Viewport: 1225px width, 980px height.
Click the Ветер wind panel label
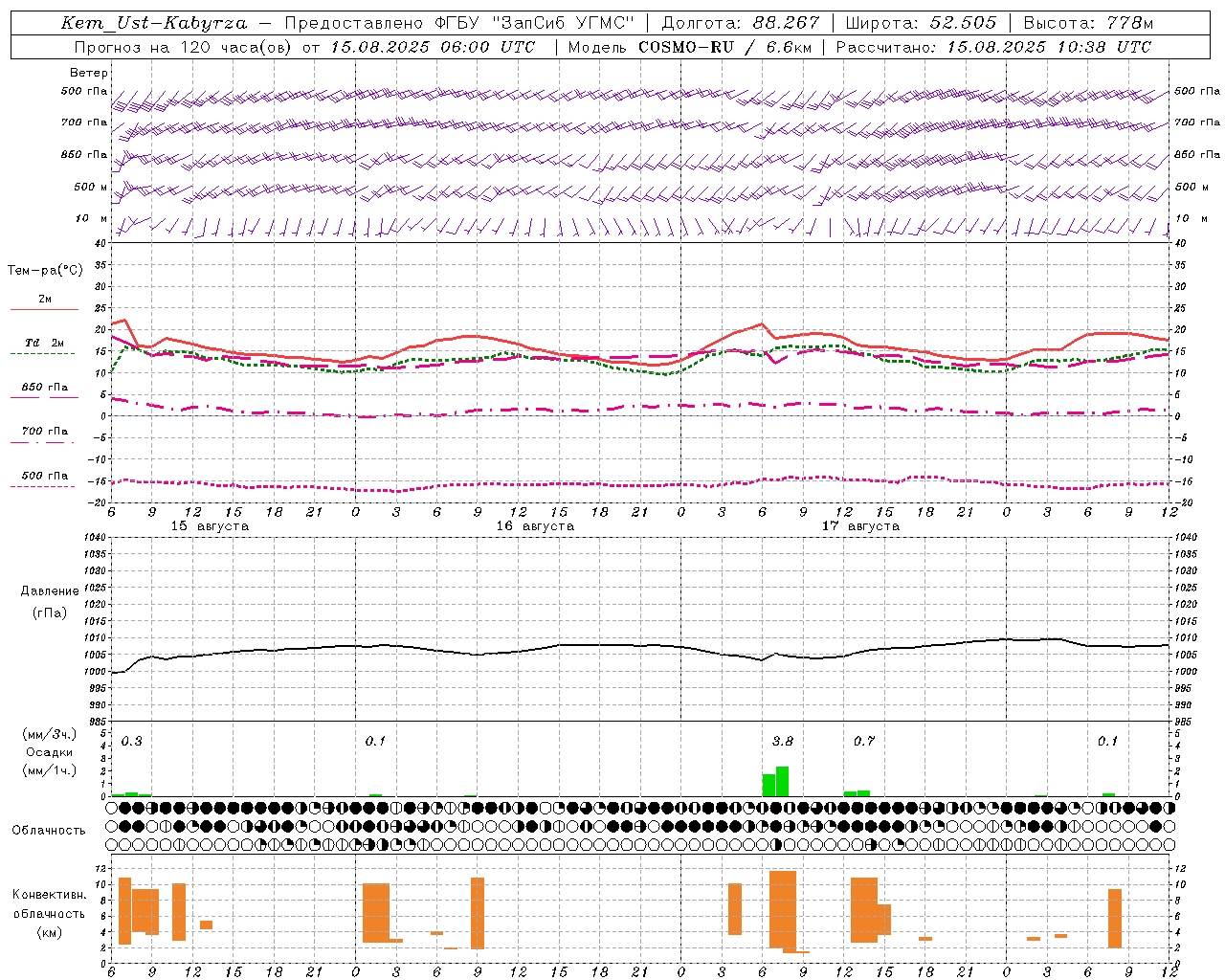(89, 73)
